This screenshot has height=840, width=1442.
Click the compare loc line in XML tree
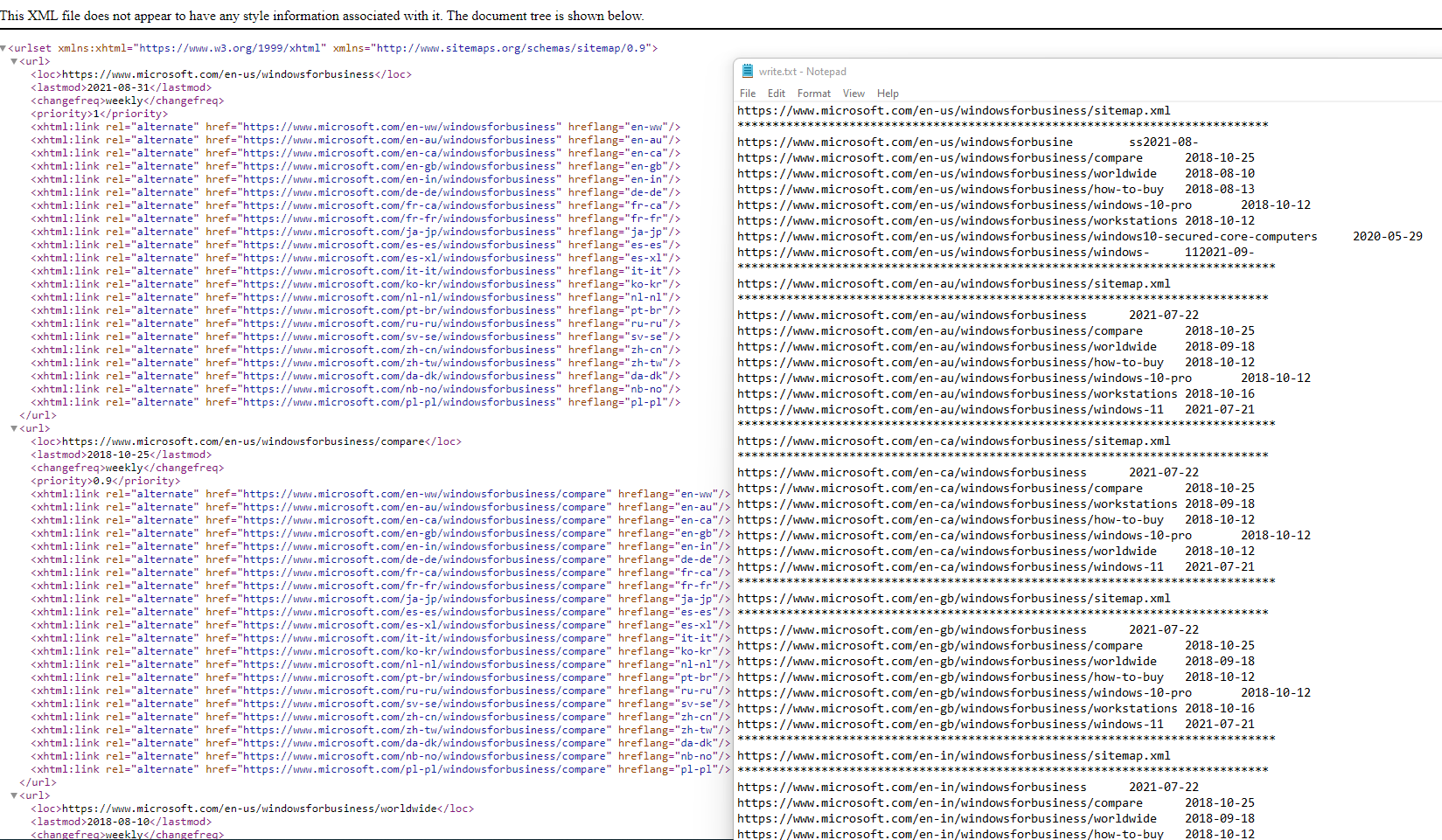[x=247, y=441]
